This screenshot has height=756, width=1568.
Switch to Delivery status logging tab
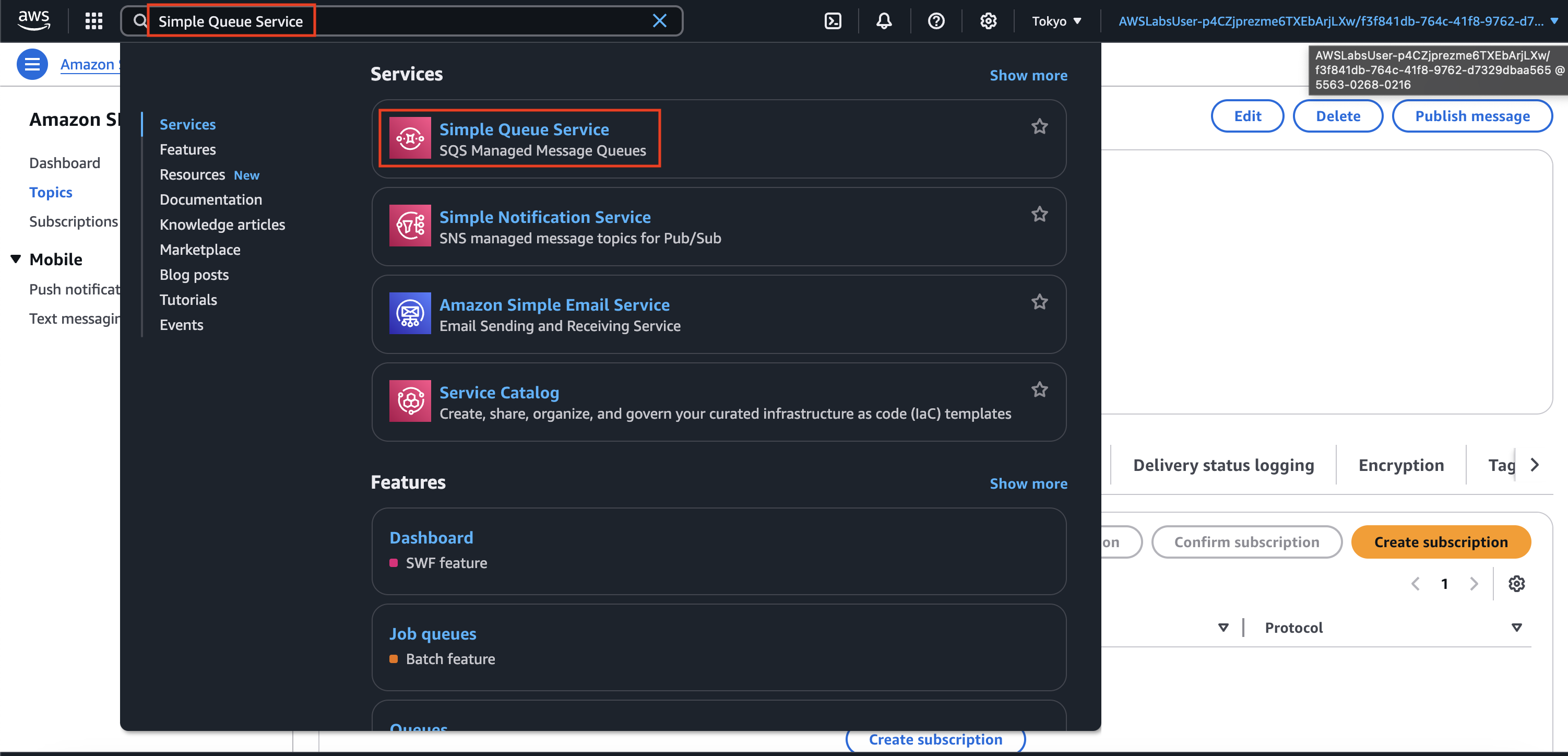point(1223,465)
